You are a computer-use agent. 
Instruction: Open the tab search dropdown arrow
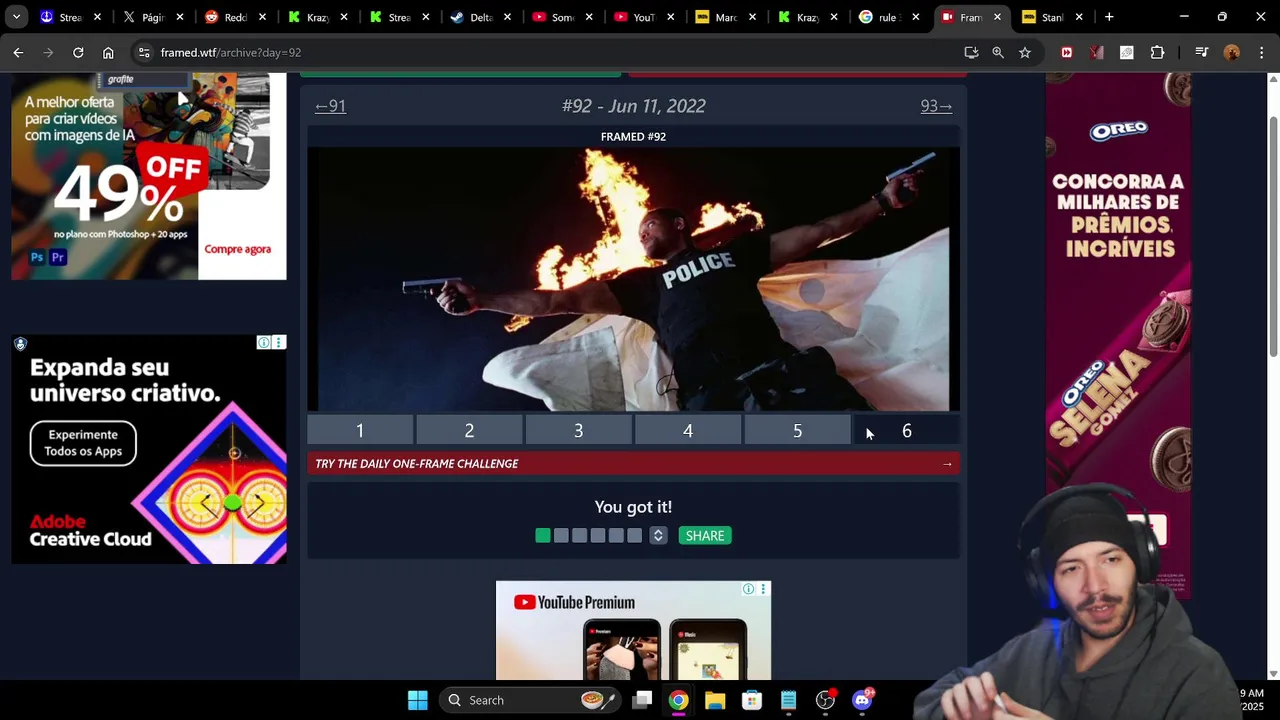[x=16, y=17]
